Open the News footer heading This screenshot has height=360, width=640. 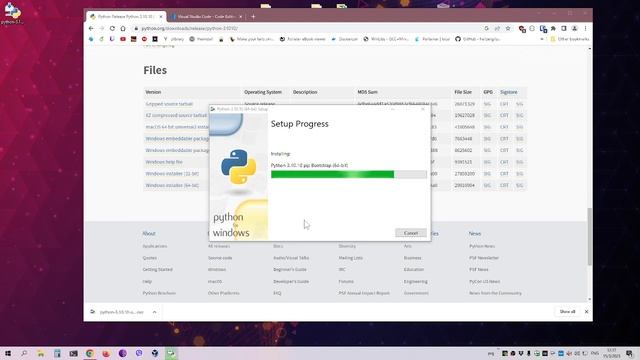[x=475, y=233]
